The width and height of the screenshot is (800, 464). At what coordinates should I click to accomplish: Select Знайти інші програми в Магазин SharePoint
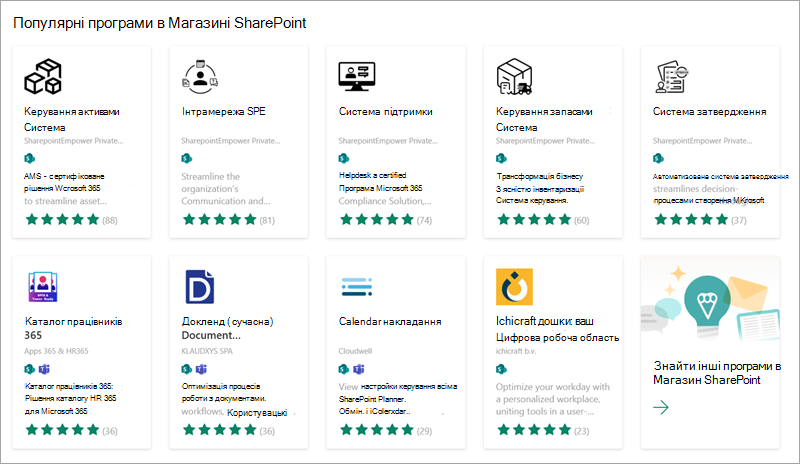point(717,373)
